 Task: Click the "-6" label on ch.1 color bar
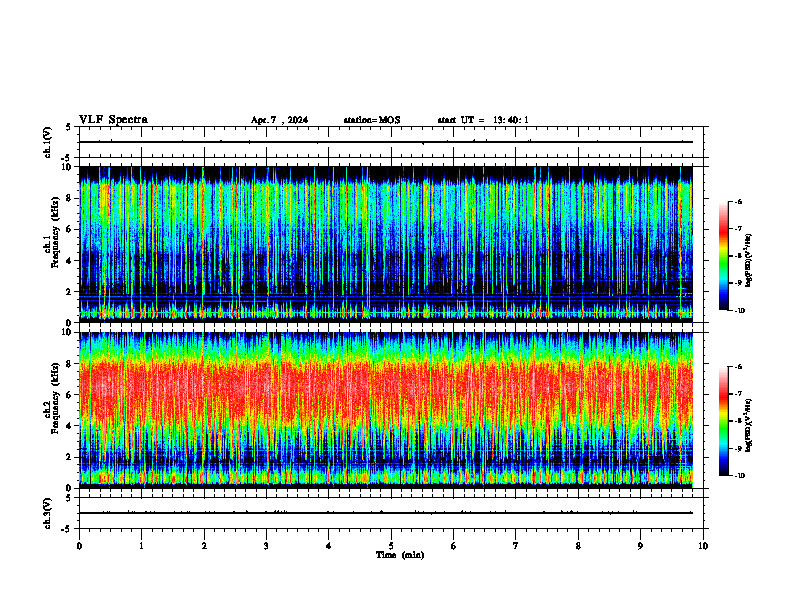coord(738,201)
